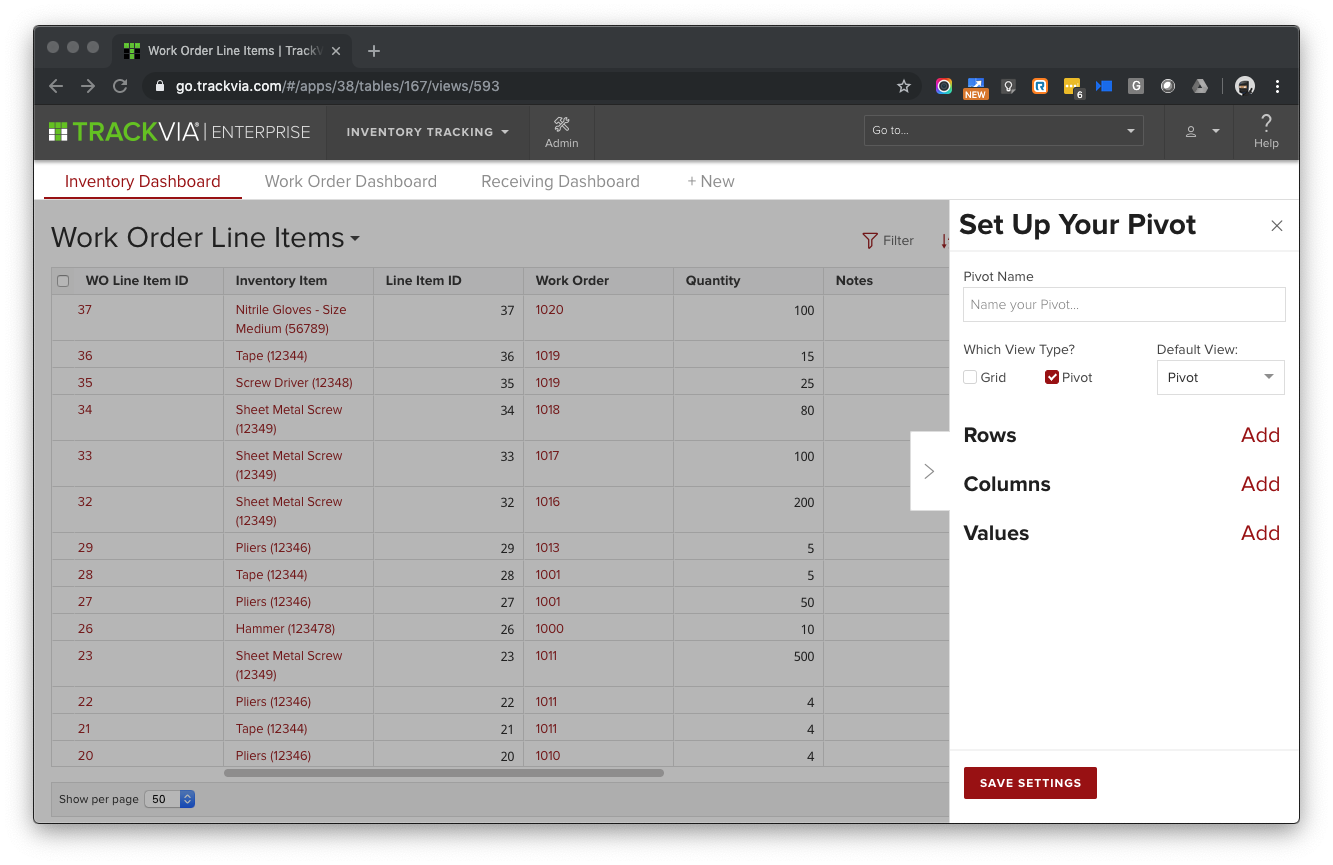Click the extension icon with the NEW badge
Screen dimensions: 1333x865
pos(976,88)
